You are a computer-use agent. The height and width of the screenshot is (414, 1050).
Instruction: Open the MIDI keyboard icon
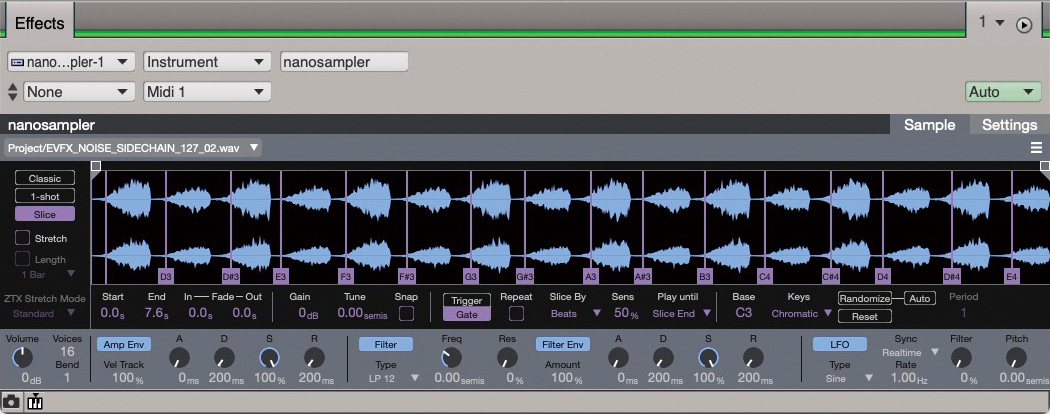[34, 401]
